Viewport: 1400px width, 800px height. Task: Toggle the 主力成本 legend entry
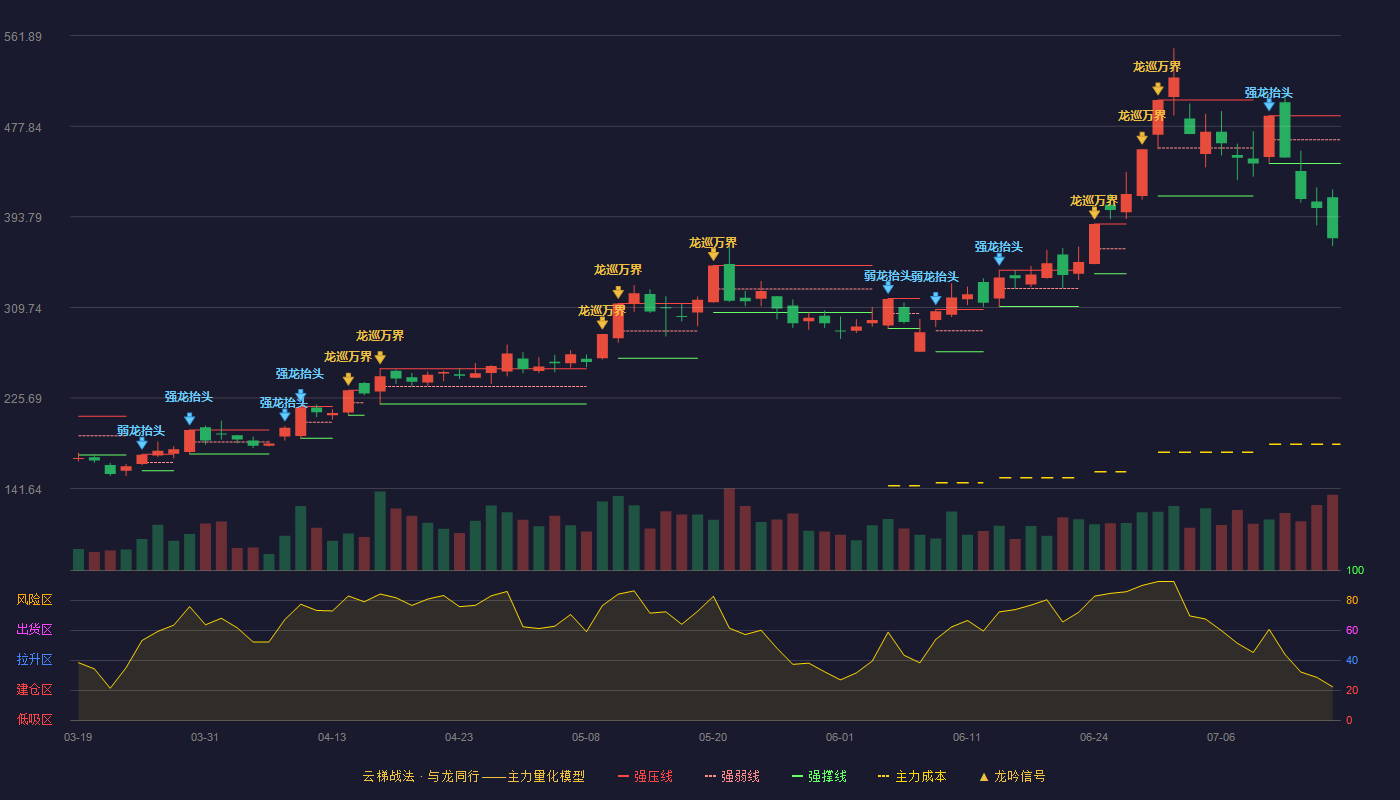pyautogui.click(x=912, y=776)
